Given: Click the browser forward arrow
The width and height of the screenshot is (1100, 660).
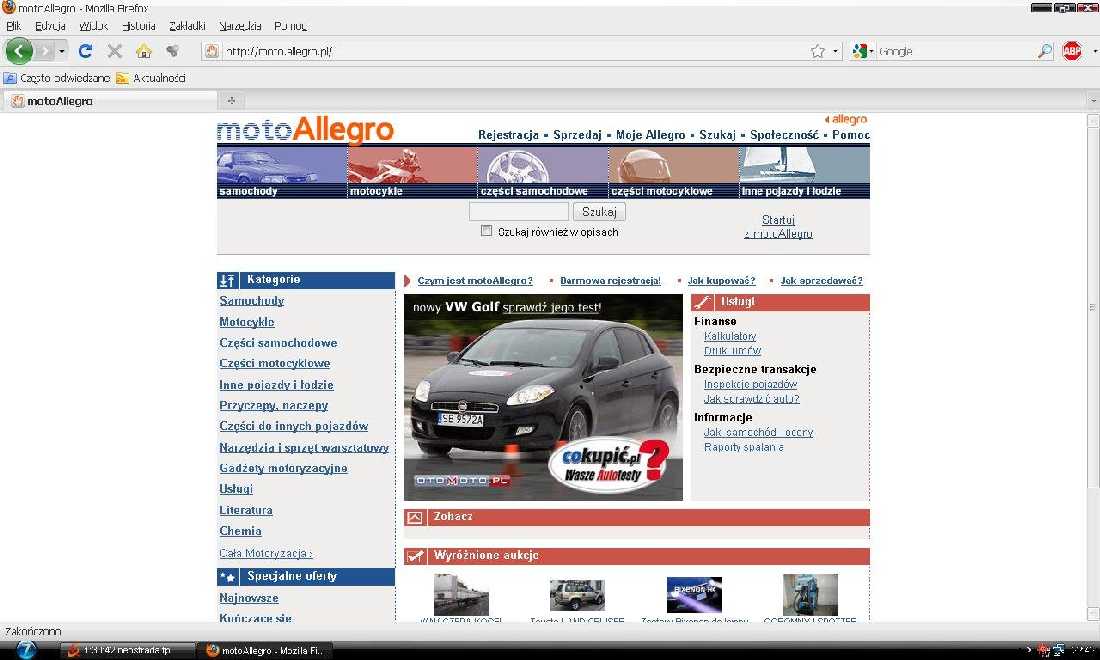Looking at the screenshot, I should tap(44, 51).
